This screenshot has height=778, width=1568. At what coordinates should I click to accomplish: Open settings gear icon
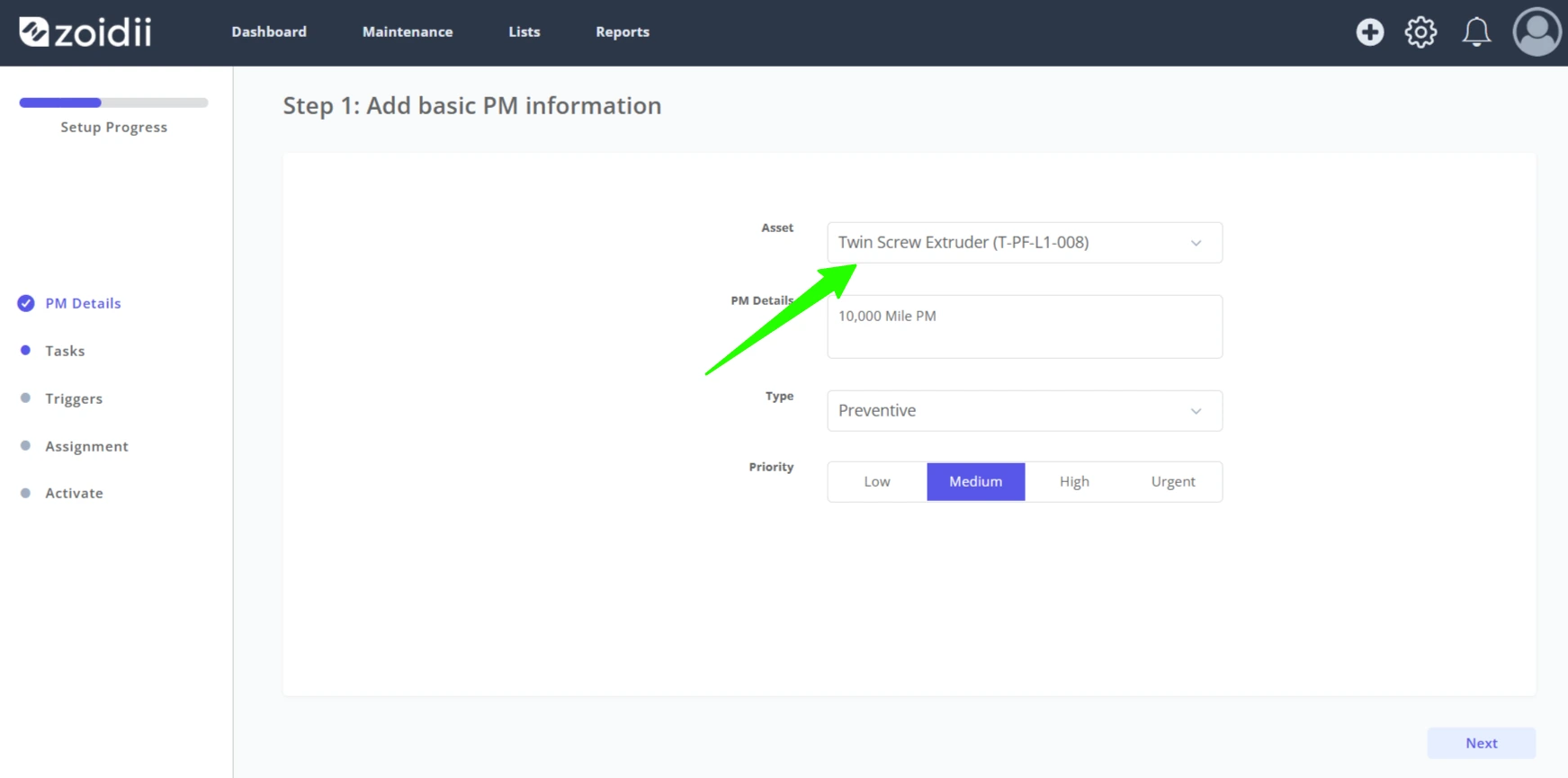[x=1420, y=32]
